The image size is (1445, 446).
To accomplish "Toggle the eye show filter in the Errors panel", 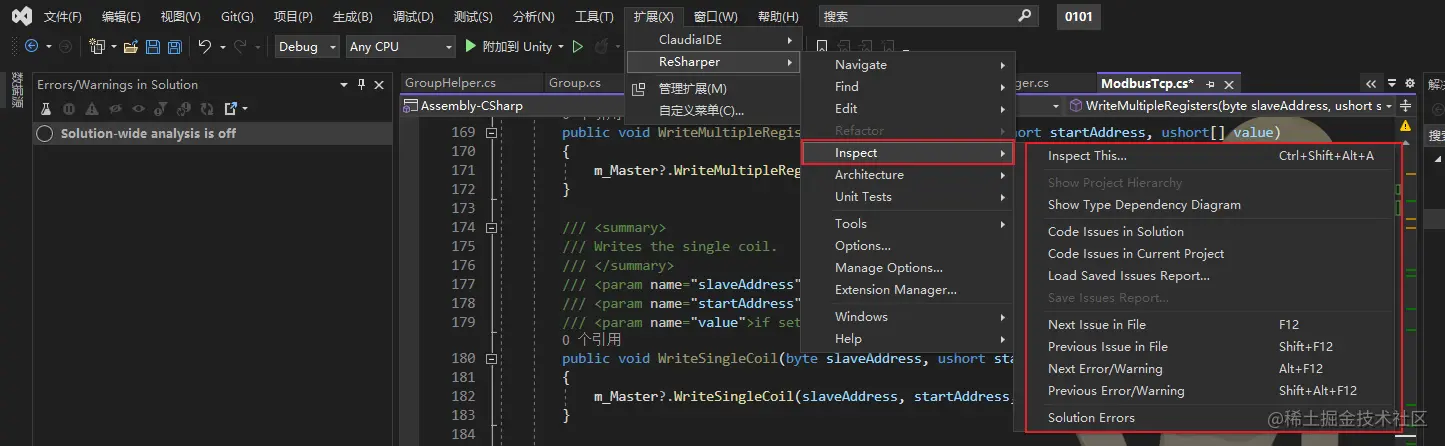I will click(x=138, y=108).
